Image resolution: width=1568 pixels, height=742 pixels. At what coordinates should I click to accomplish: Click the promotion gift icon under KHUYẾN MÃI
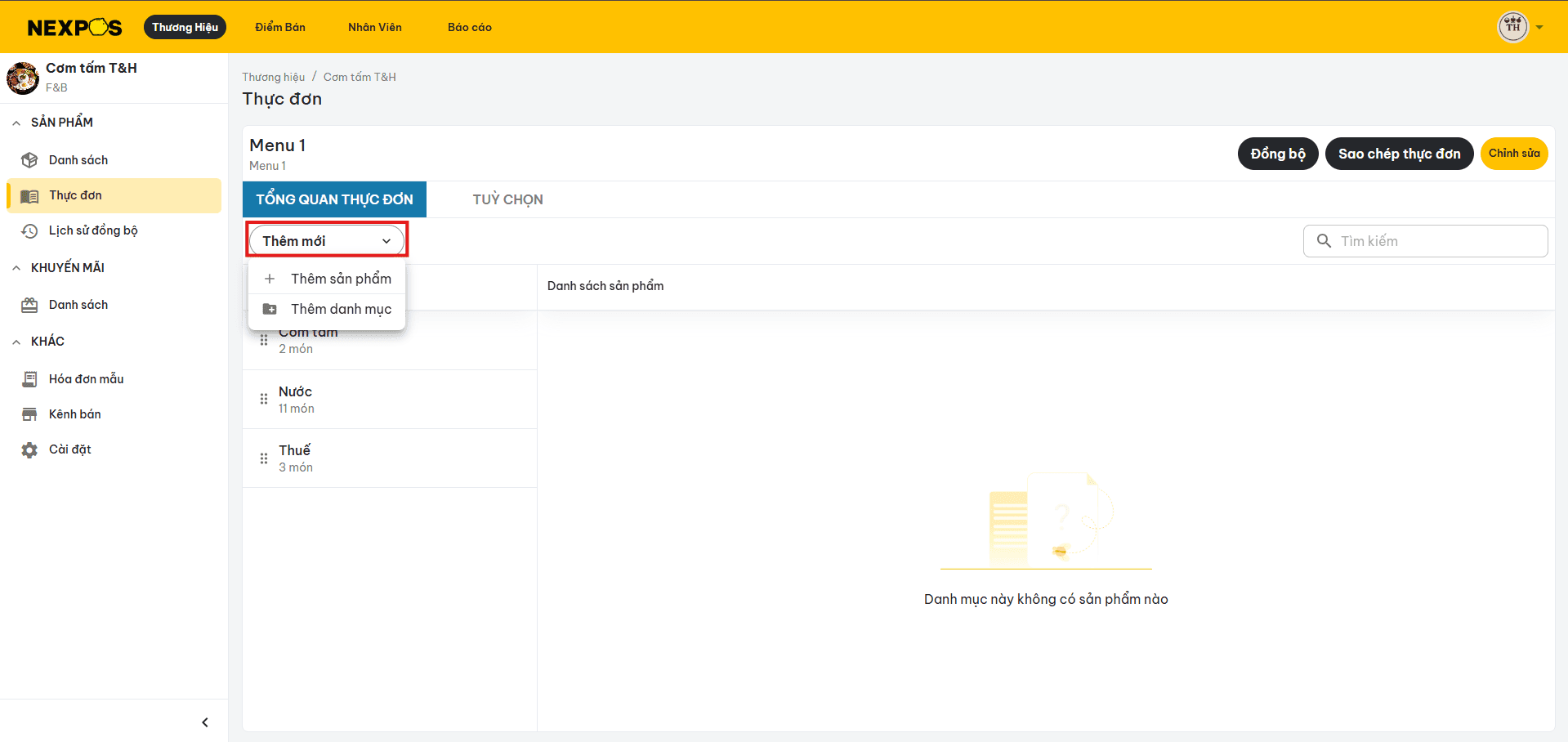pyautogui.click(x=29, y=306)
